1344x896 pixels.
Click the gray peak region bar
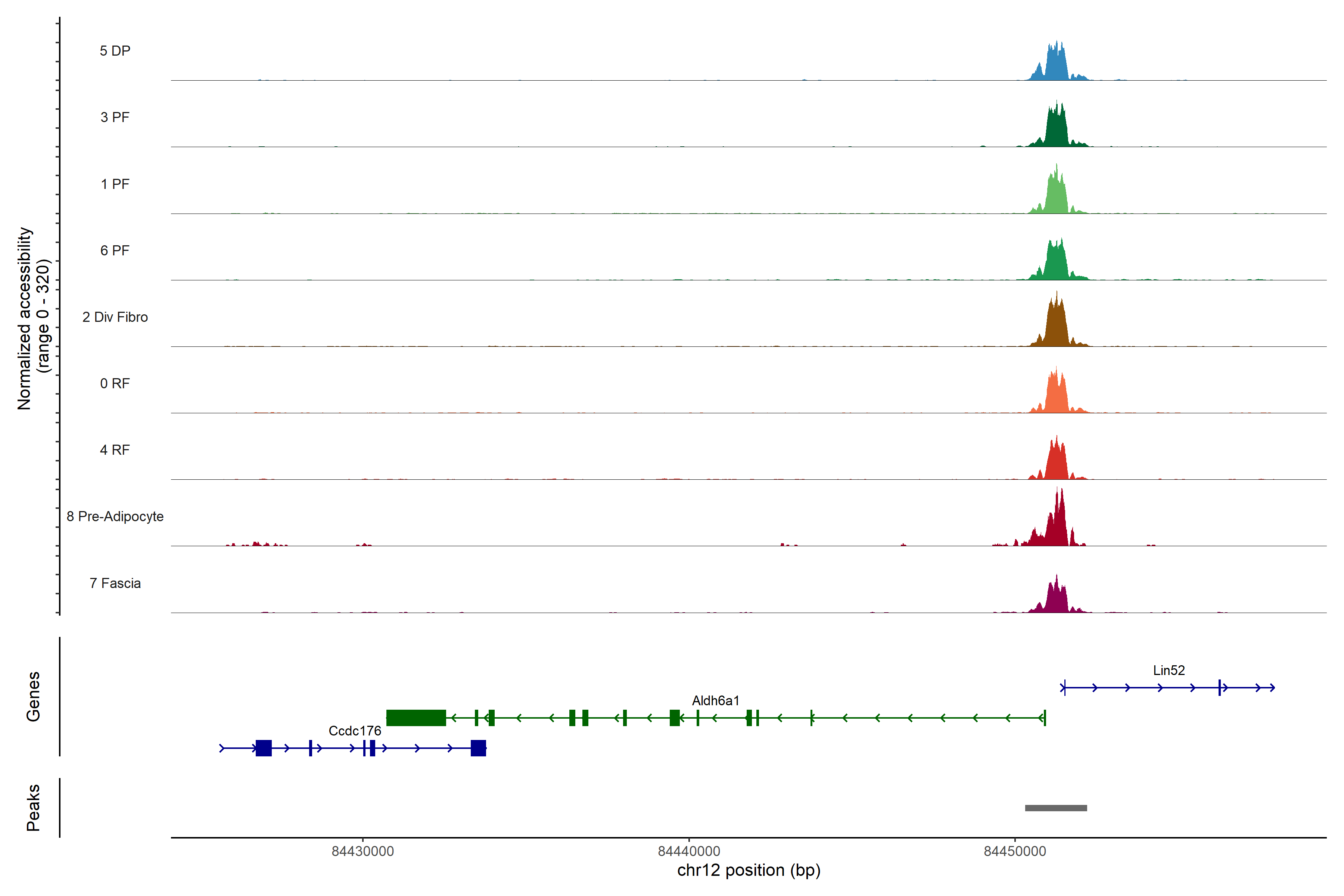(x=1055, y=808)
